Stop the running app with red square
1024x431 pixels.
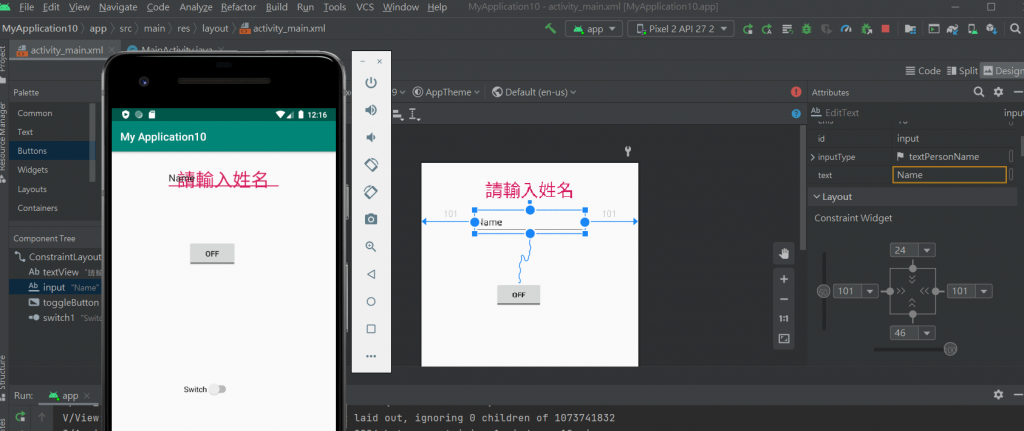click(x=886, y=29)
